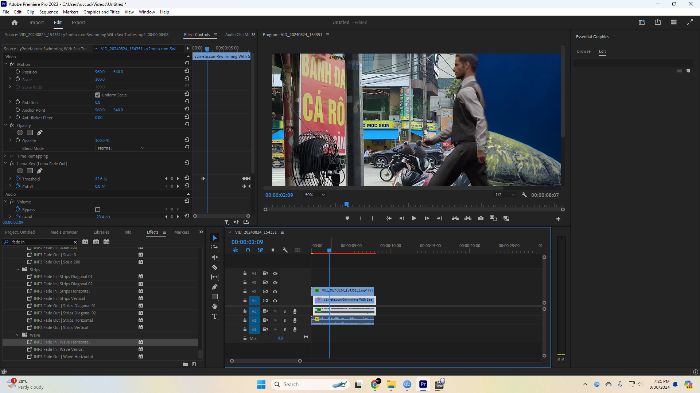Image resolution: width=700 pixels, height=393 pixels.
Task: Switch to the Effects panel tab
Action: click(152, 232)
